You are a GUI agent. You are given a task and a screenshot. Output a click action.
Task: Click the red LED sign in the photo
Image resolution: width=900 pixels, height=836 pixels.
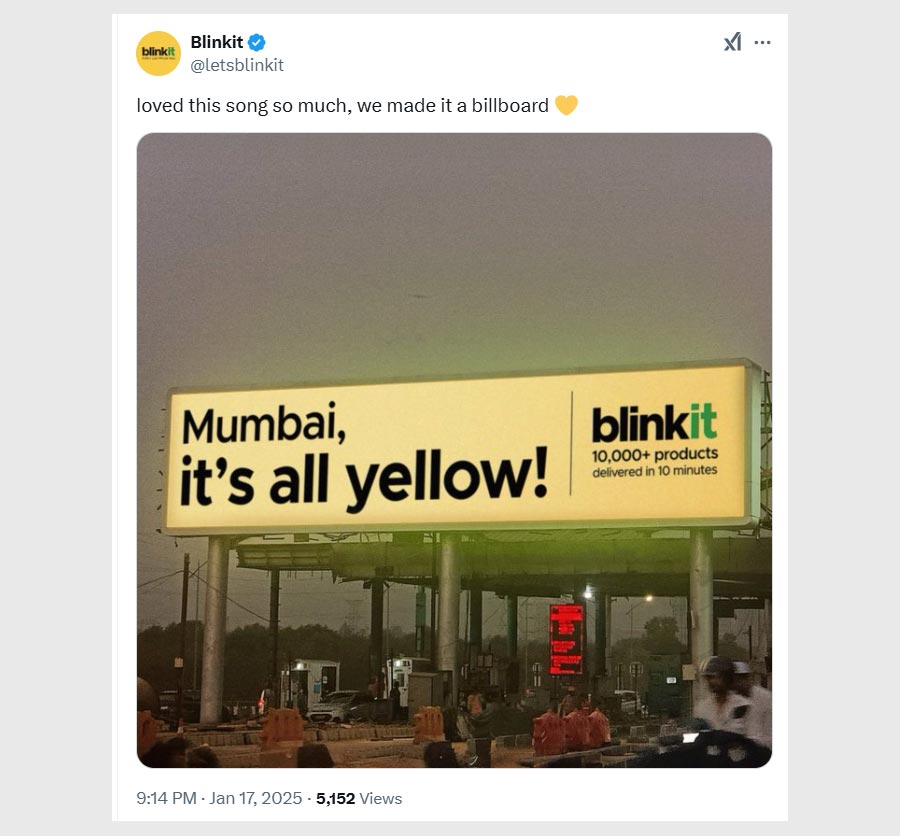tap(565, 639)
